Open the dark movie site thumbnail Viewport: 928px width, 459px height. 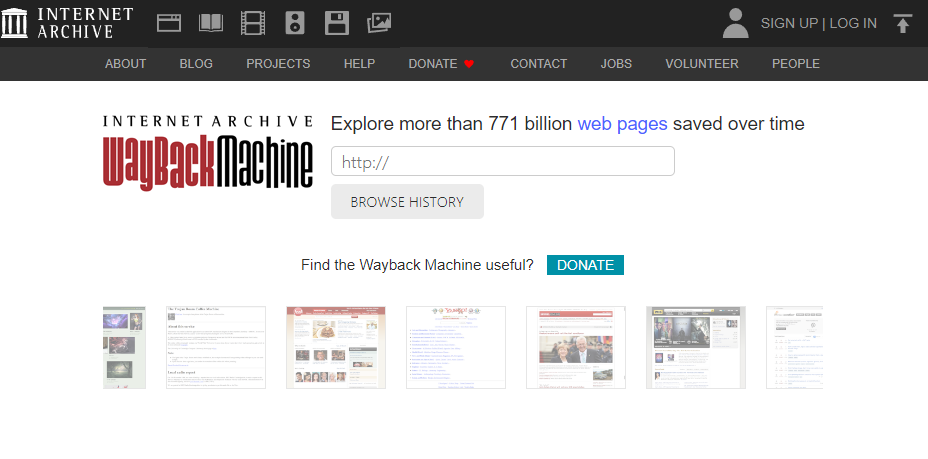696,347
